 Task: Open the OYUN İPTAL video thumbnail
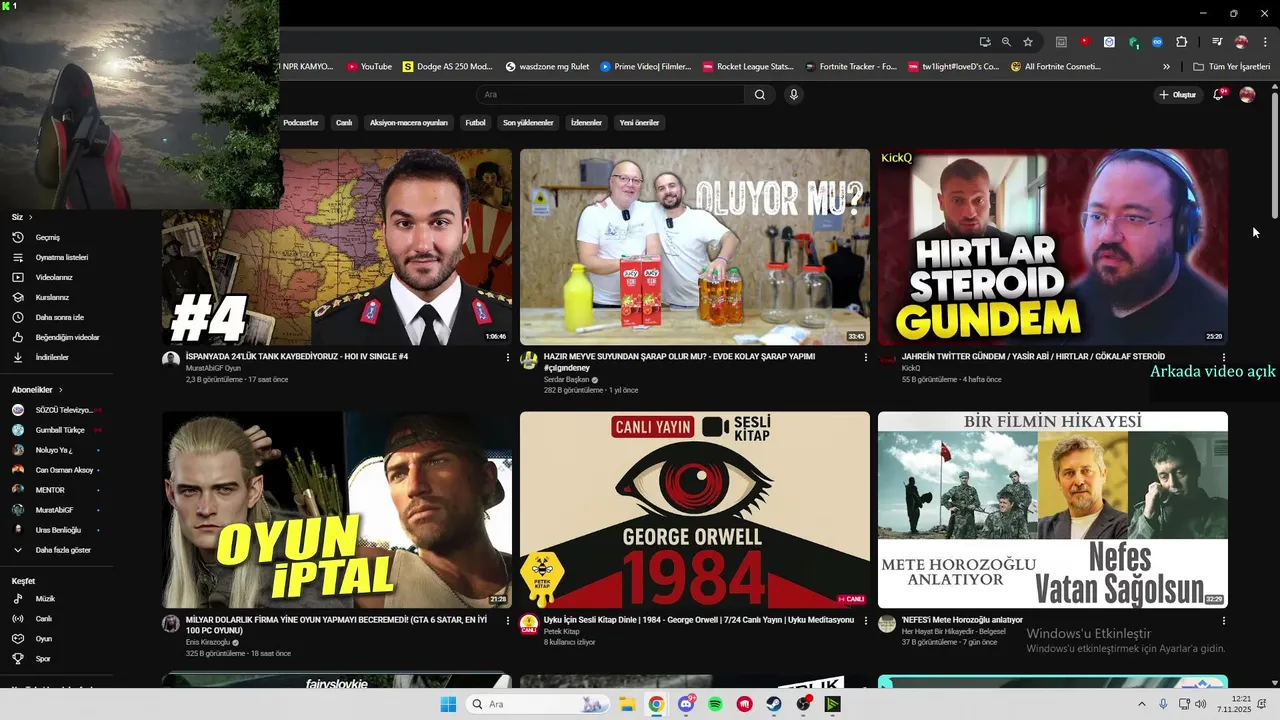[337, 510]
